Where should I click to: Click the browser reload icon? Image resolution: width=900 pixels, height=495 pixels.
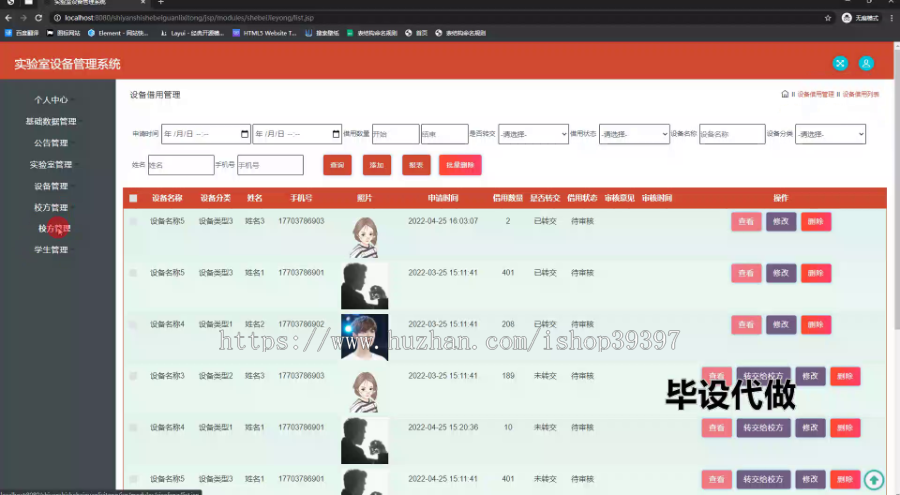[x=38, y=18]
